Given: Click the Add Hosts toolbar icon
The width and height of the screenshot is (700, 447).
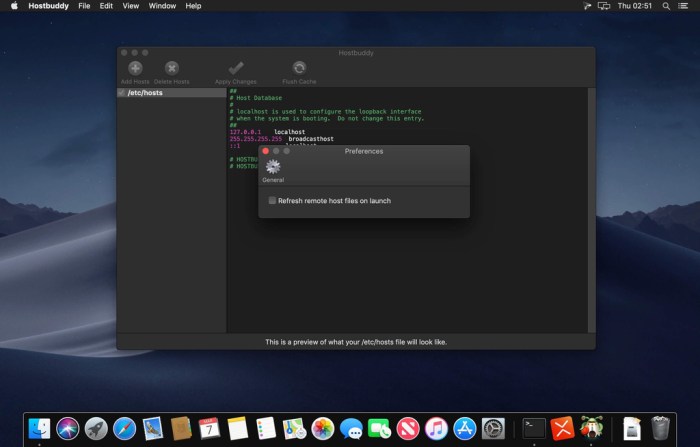Looking at the screenshot, I should coord(135,68).
